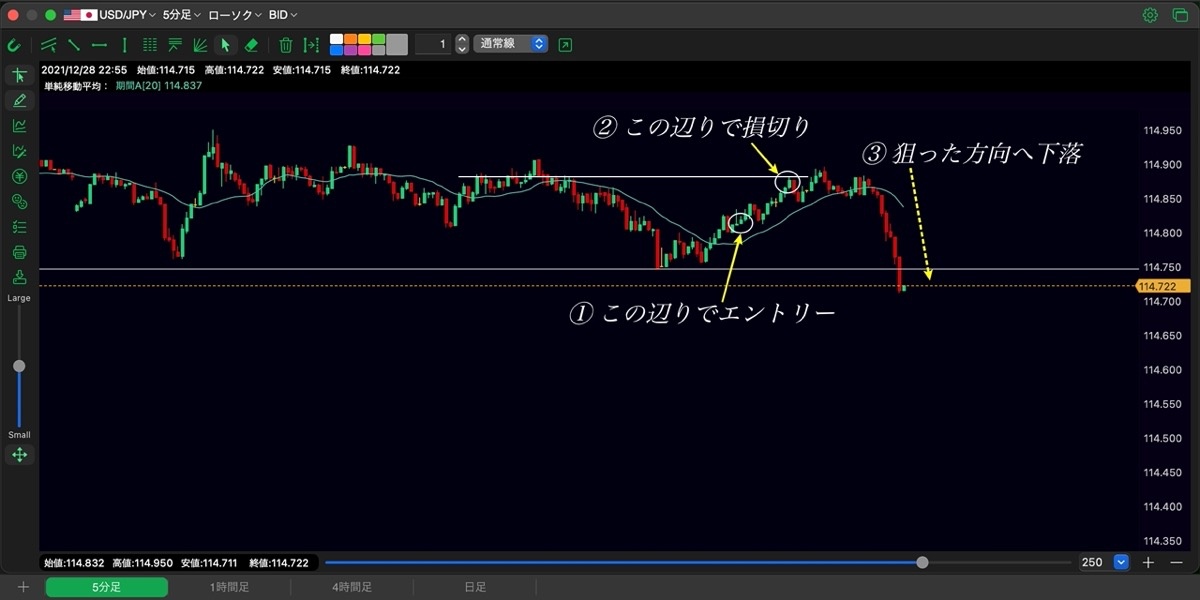This screenshot has height=600, width=1200.
Task: Select the horizontal line drawing tool
Action: (x=99, y=44)
